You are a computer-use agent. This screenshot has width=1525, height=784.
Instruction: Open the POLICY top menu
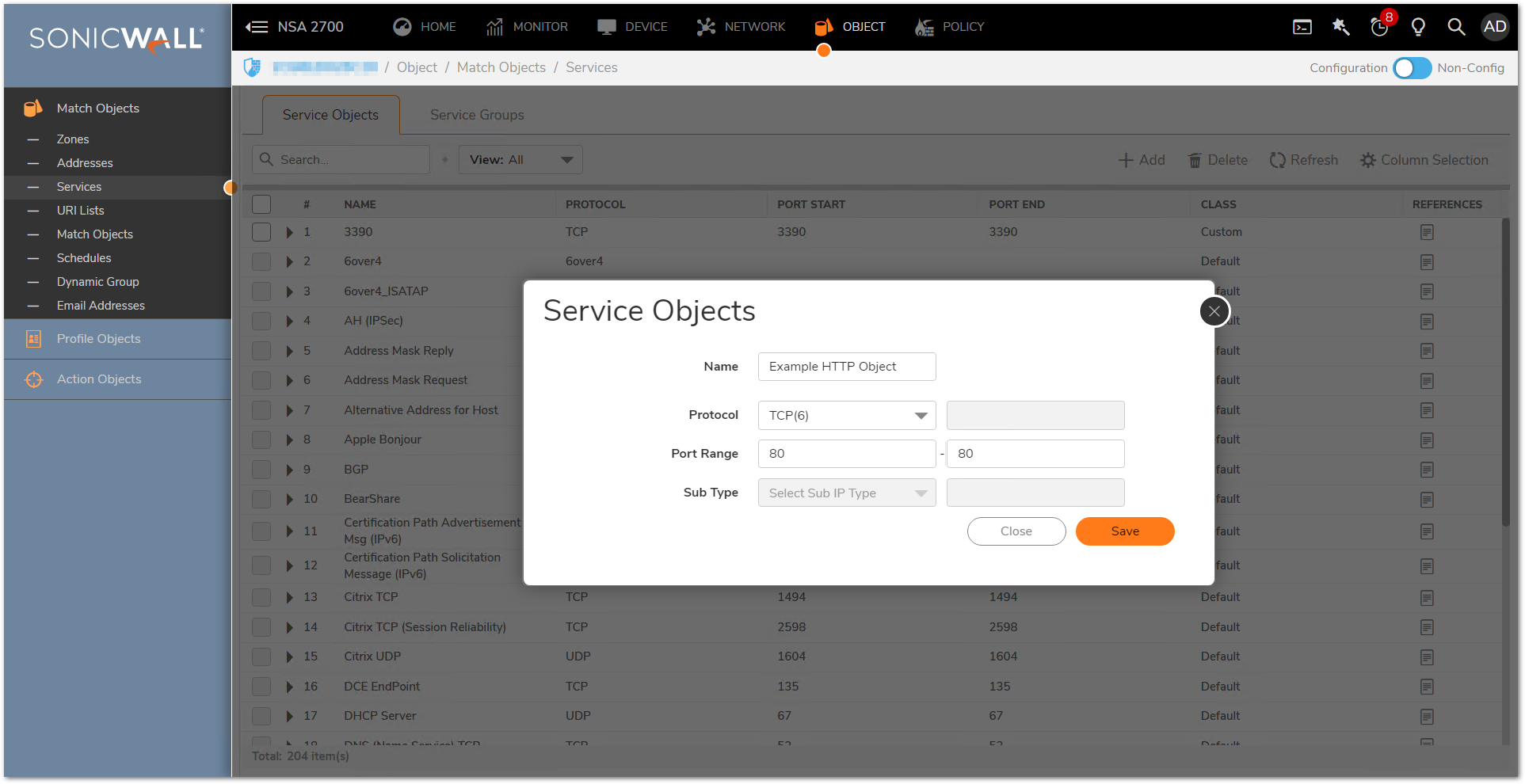(x=949, y=27)
